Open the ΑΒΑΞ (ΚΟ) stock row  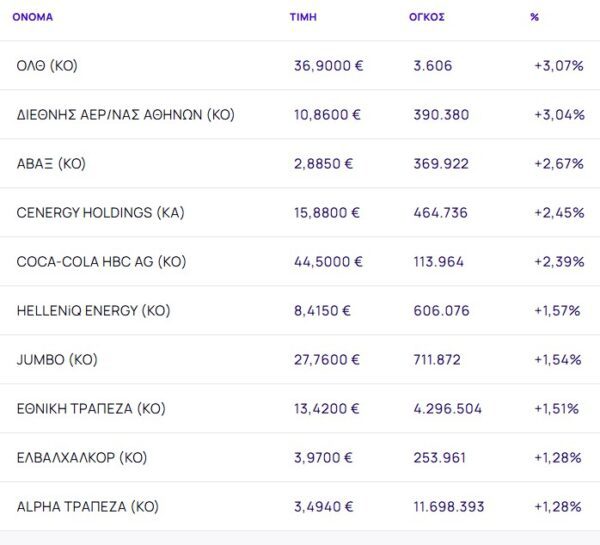51,164
